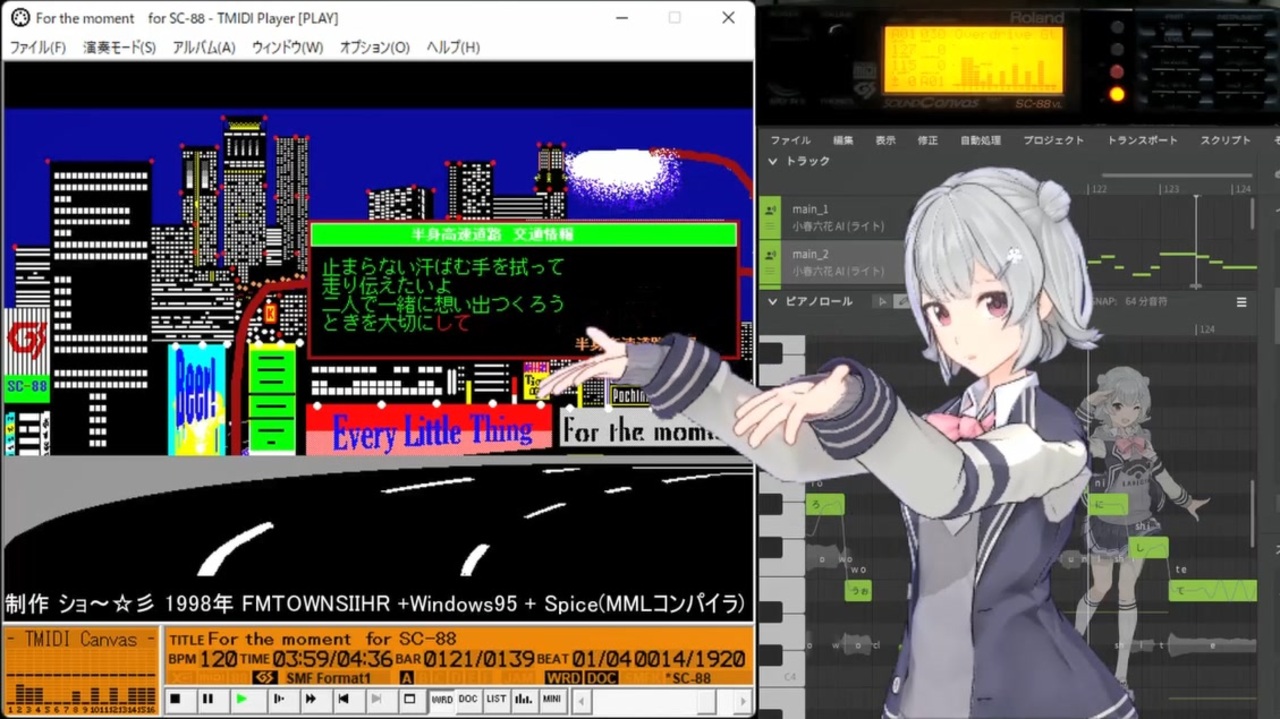Open アルバム(A) menu
Image resolution: width=1280 pixels, height=719 pixels.
click(x=203, y=47)
